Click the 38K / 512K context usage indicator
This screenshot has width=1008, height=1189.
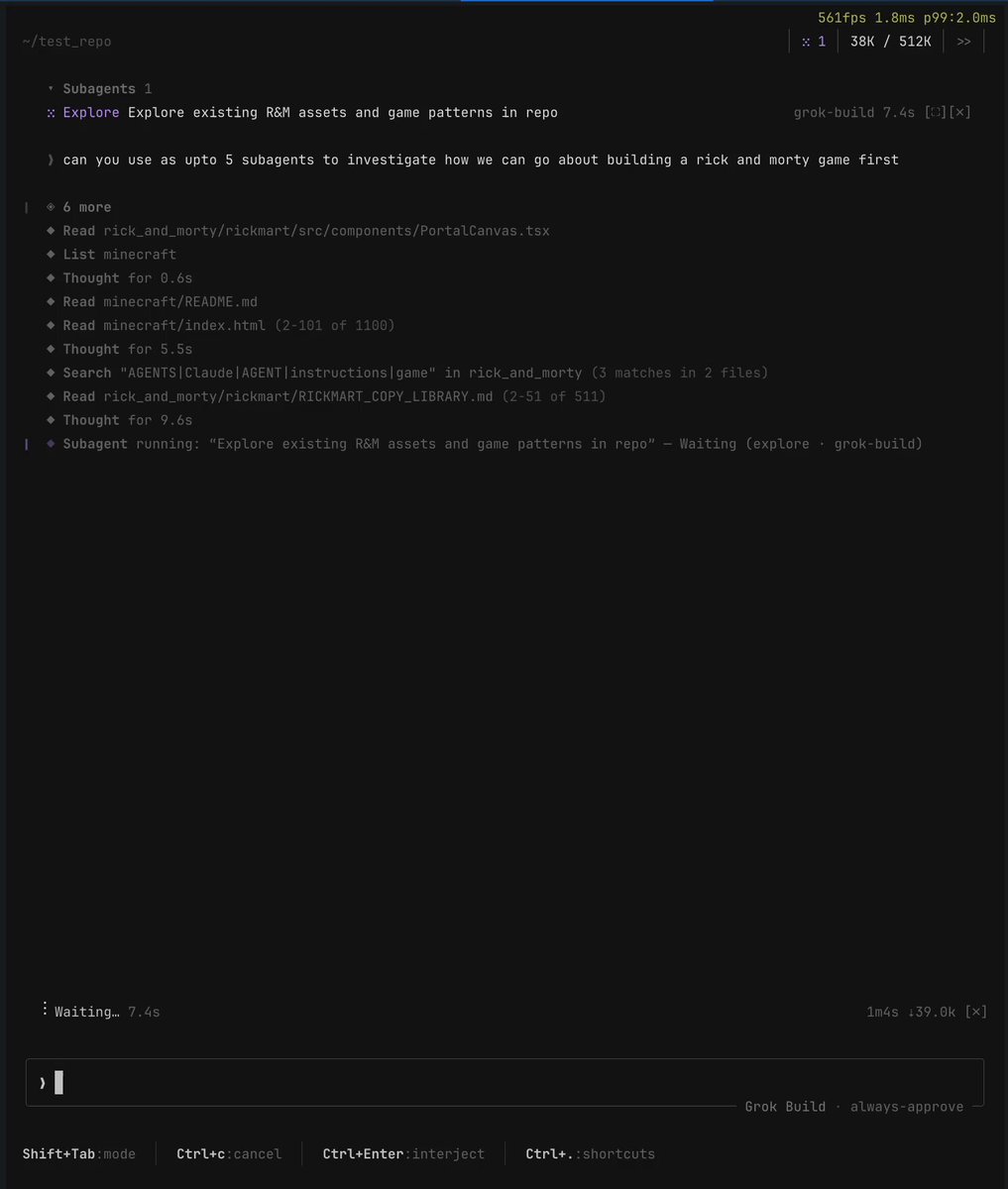pyautogui.click(x=890, y=42)
